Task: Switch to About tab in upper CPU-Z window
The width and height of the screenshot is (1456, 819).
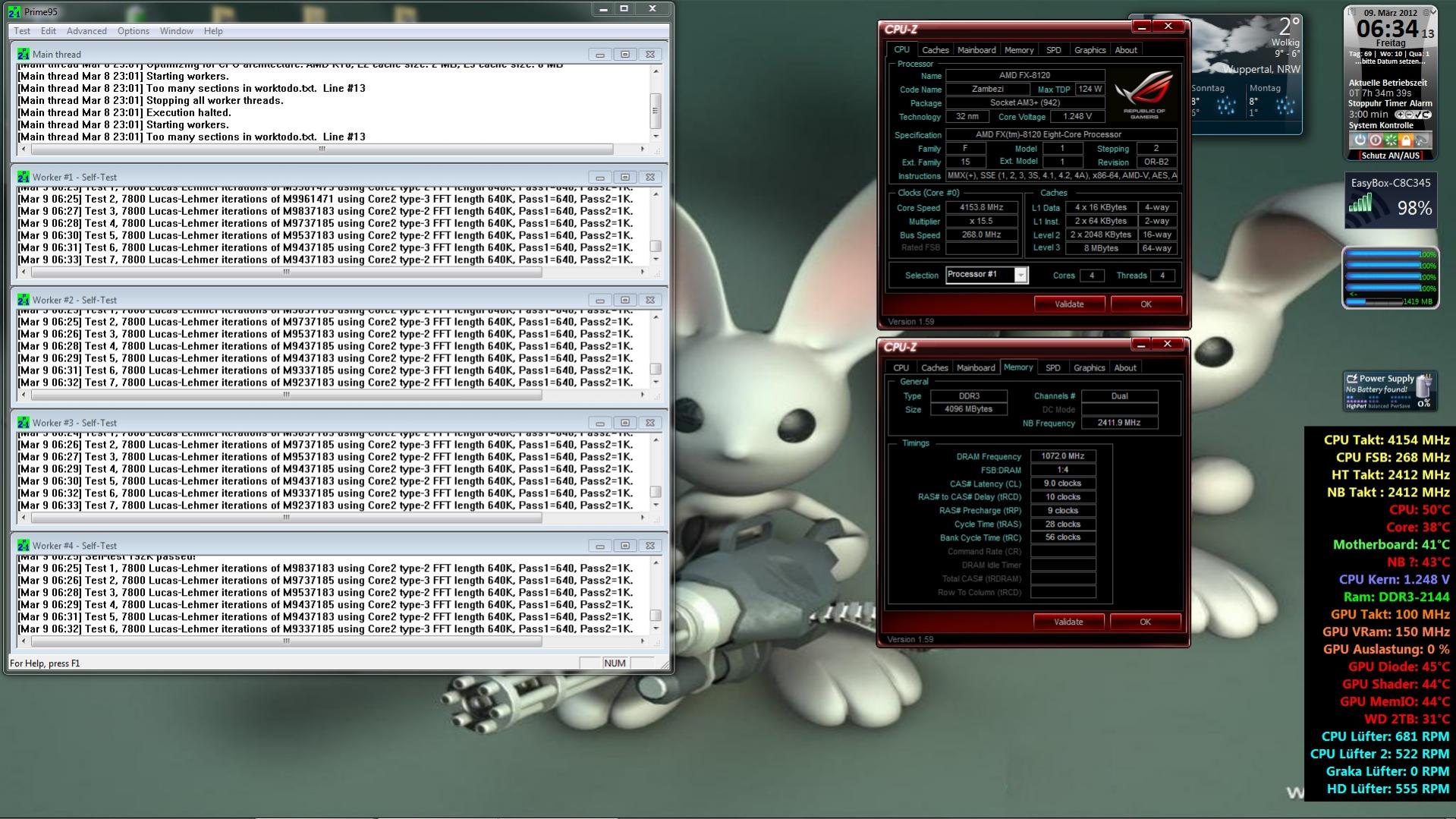Action: 1126,50
